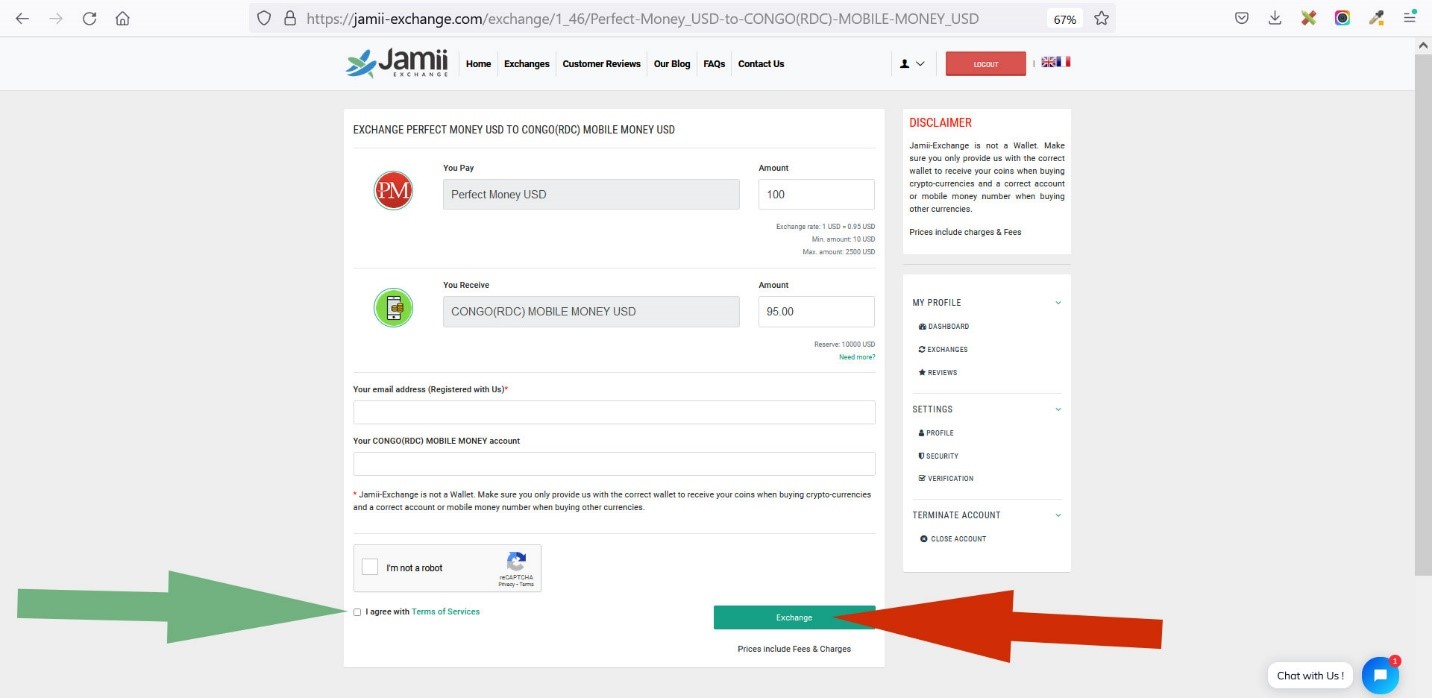Open Contact Us in the navbar
The width and height of the screenshot is (1432, 698).
pos(761,64)
